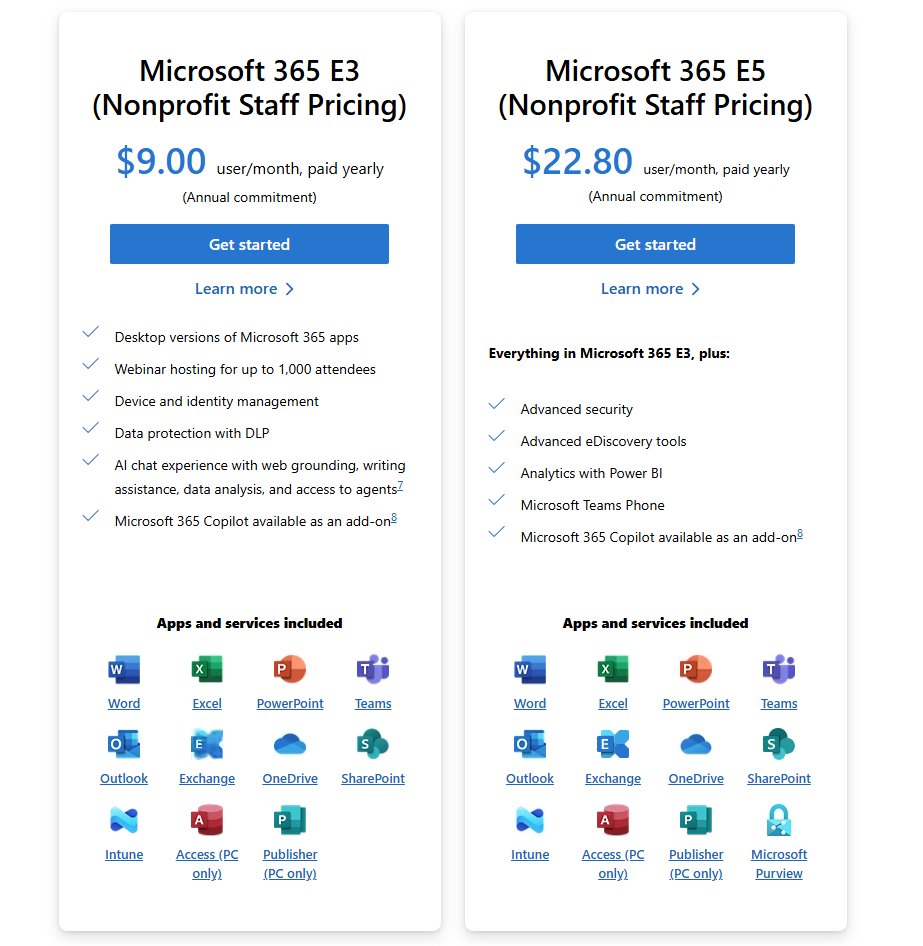Image resolution: width=923 pixels, height=946 pixels.
Task: Open footnote 7 next to access to agents
Action: pos(400,486)
